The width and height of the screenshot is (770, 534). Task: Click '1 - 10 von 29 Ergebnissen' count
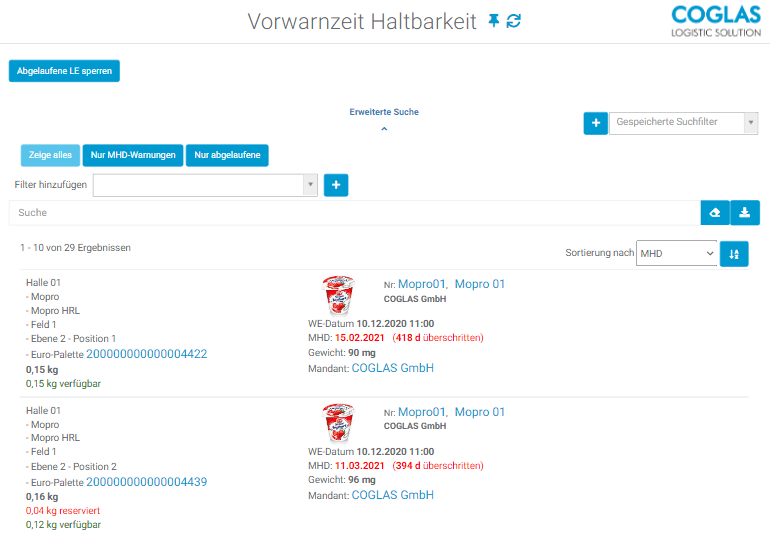75,248
